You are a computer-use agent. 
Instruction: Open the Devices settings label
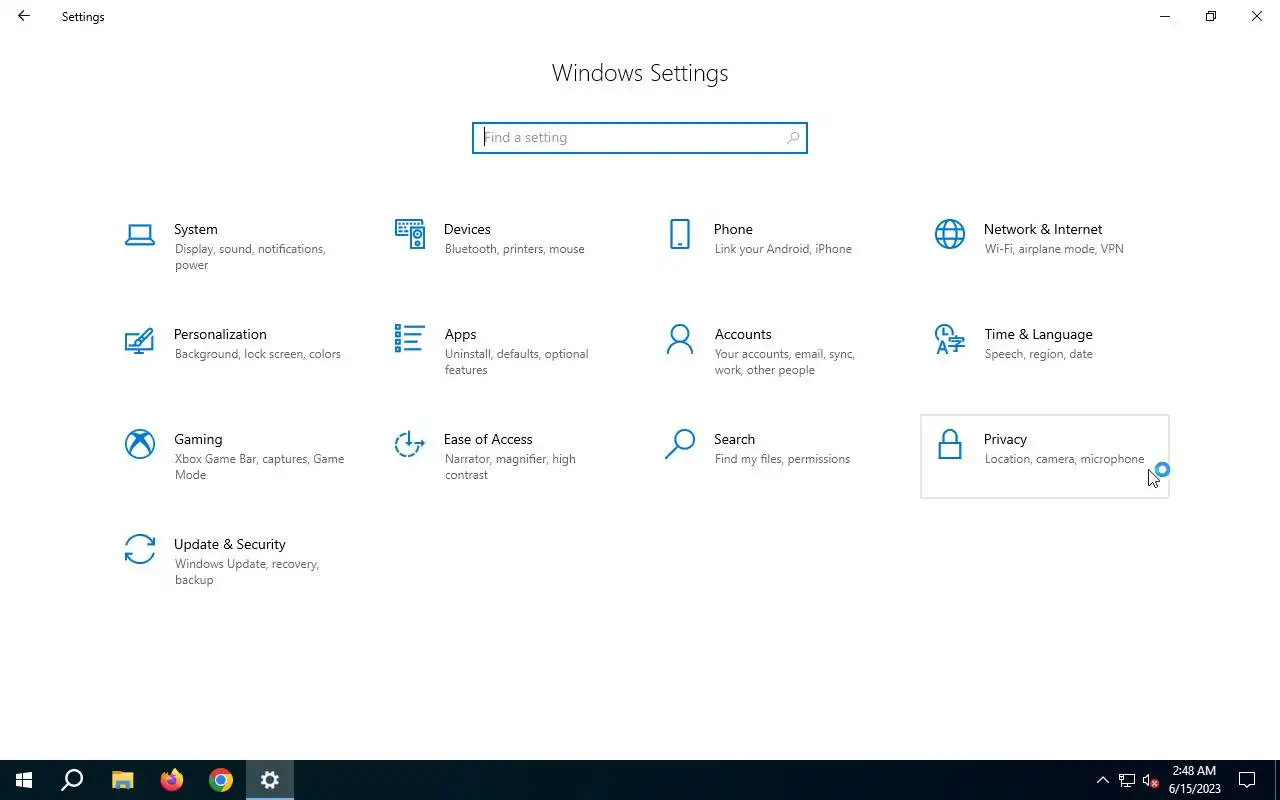coord(467,229)
